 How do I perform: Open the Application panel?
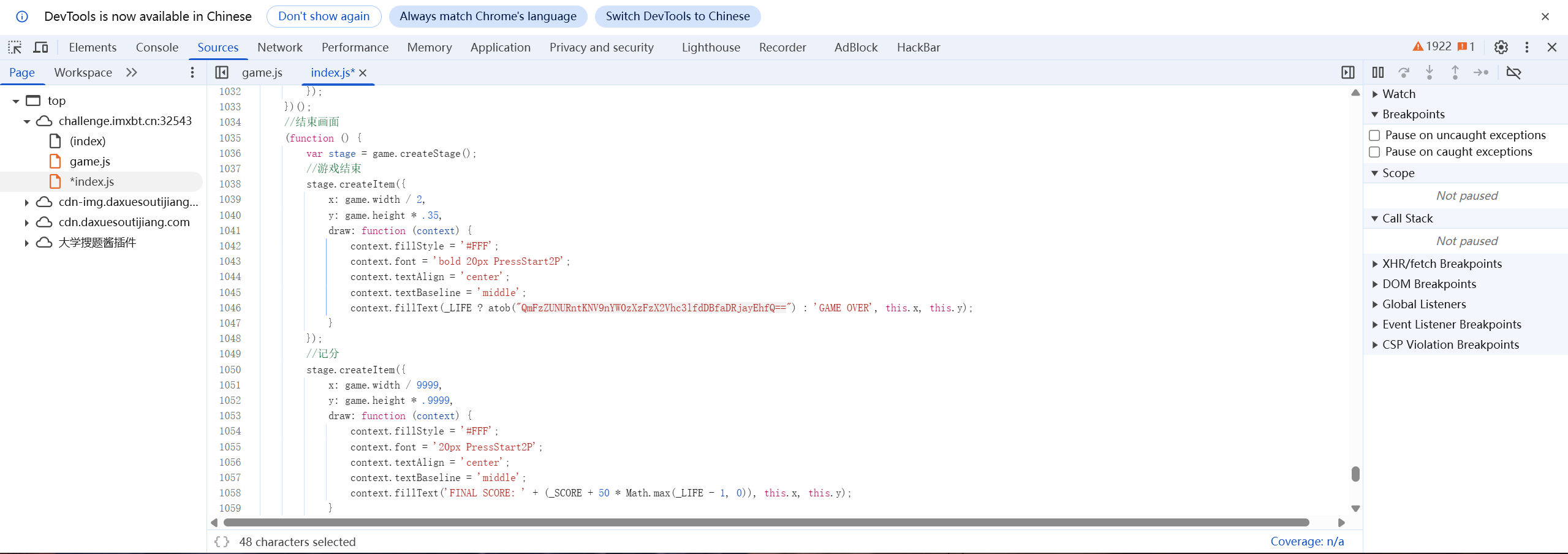point(501,47)
